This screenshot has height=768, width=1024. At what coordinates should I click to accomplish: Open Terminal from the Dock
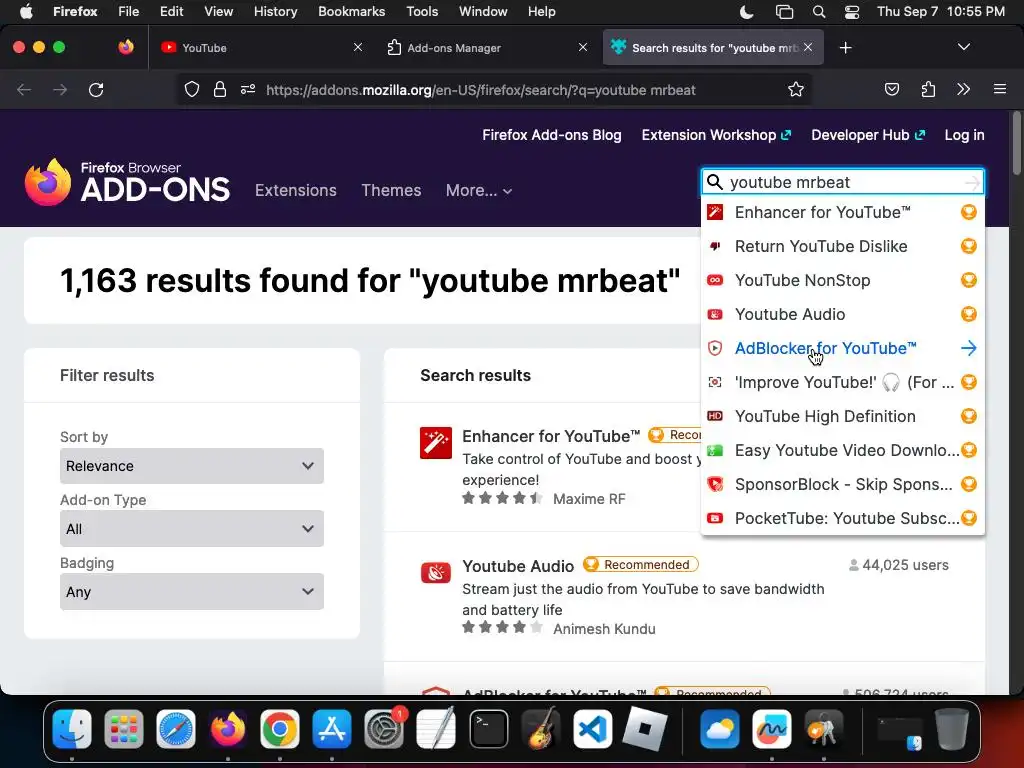click(488, 729)
